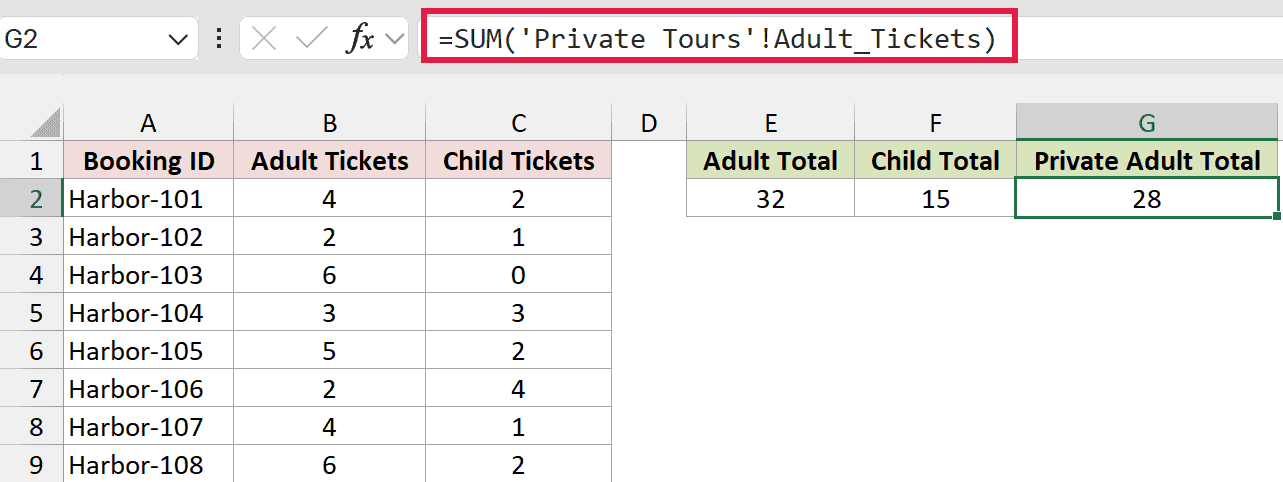The height and width of the screenshot is (482, 1283).
Task: Click Private Adult Total value 28
Action: point(1147,199)
